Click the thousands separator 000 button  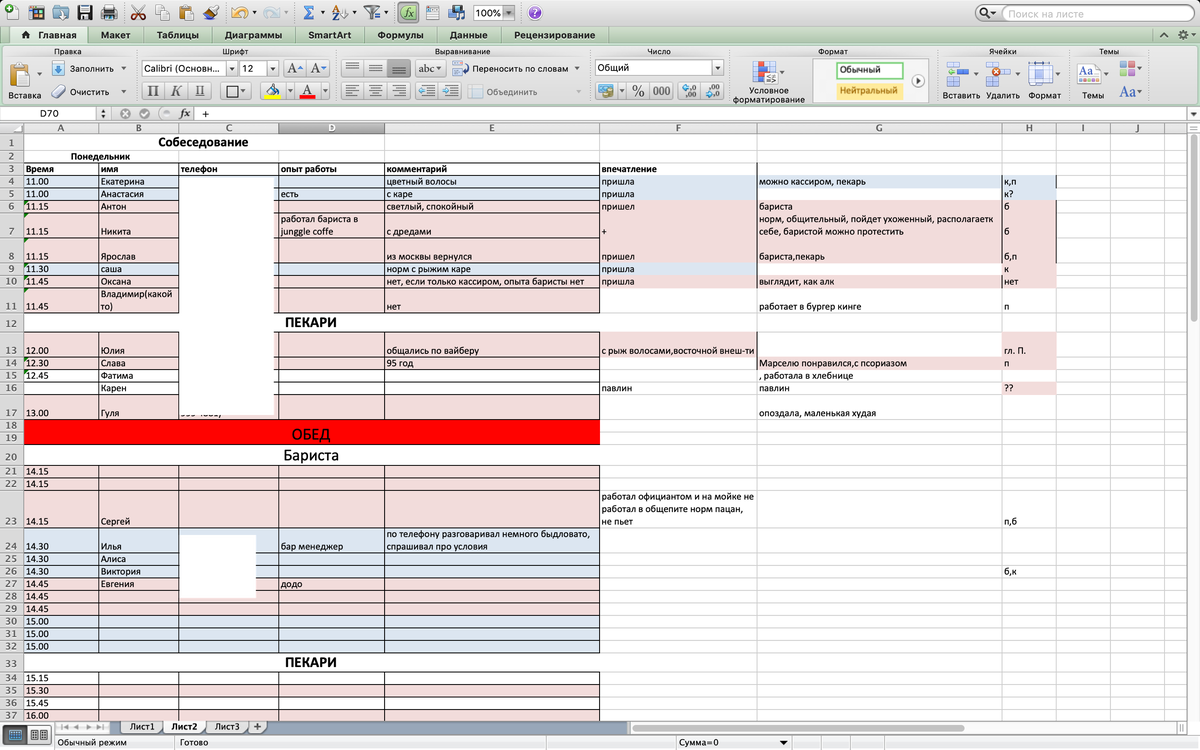coord(661,91)
